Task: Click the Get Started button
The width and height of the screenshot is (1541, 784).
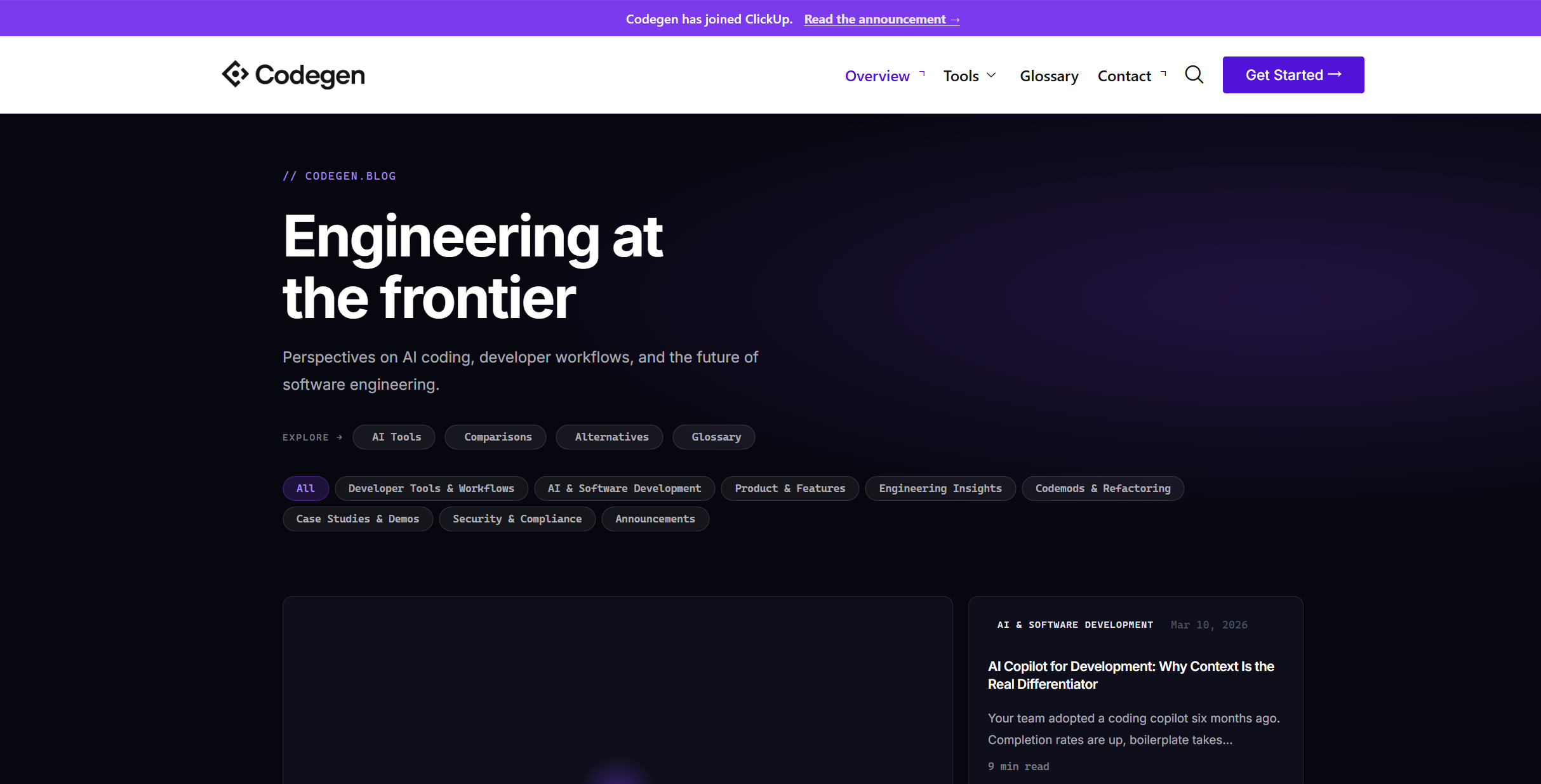Action: tap(1293, 75)
